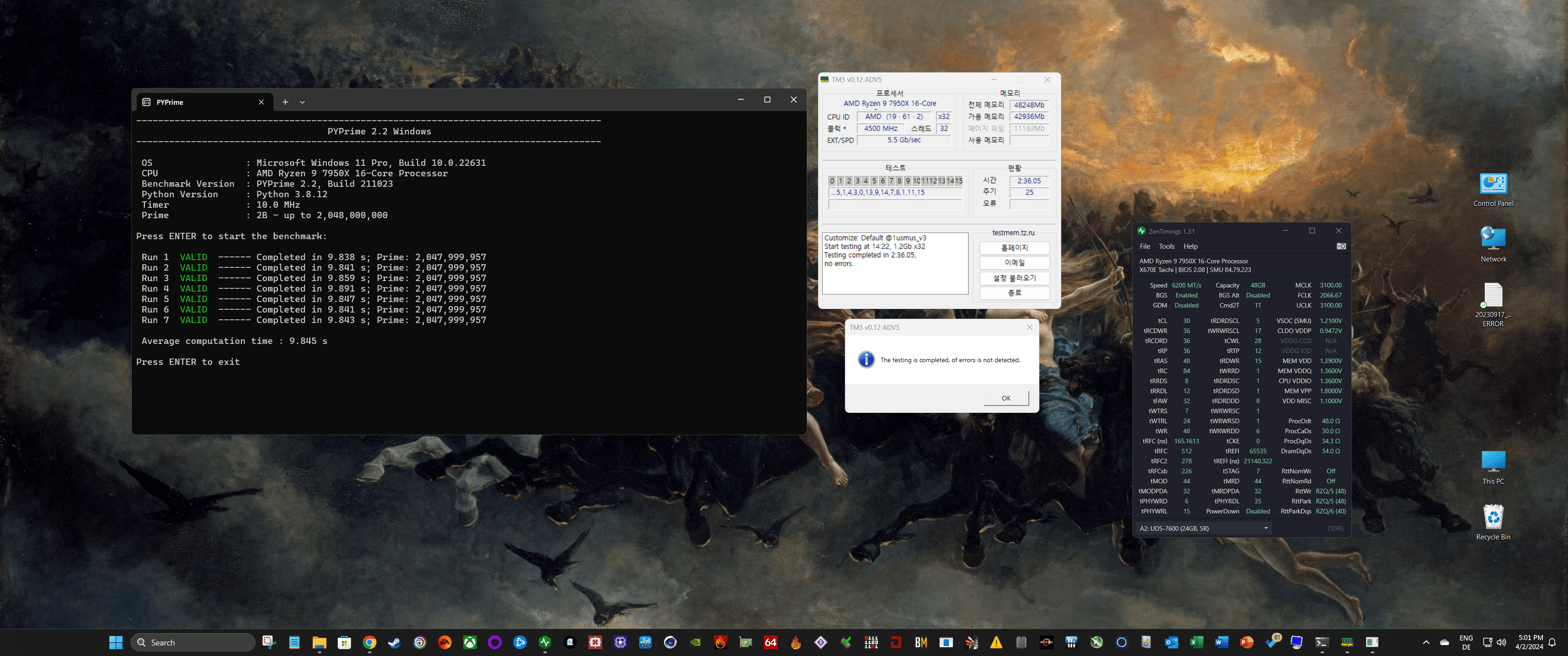Click the Snipping Tool taskbar icon
The image size is (1568, 656).
[269, 643]
